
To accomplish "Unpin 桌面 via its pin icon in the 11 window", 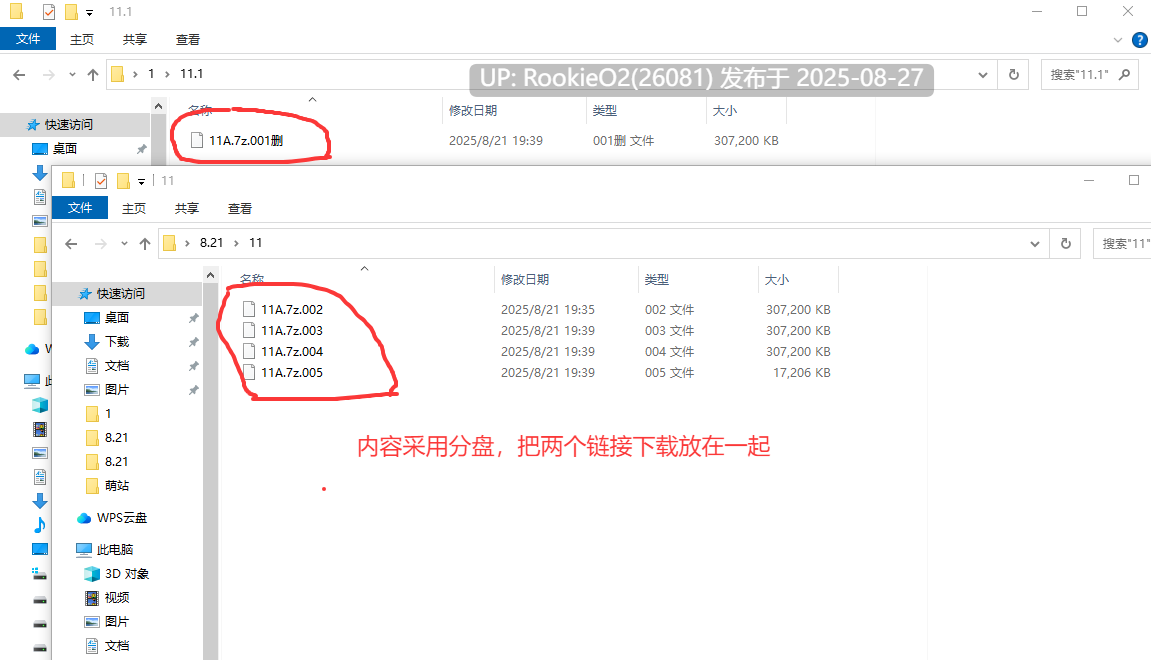I will coord(193,318).
